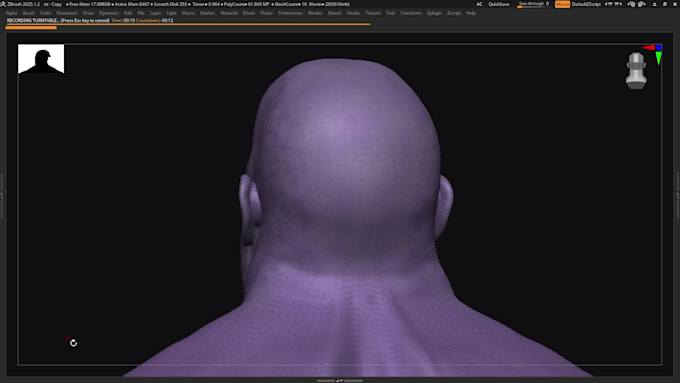Click the ZBrush logo icon in title bar

coord(3,4)
